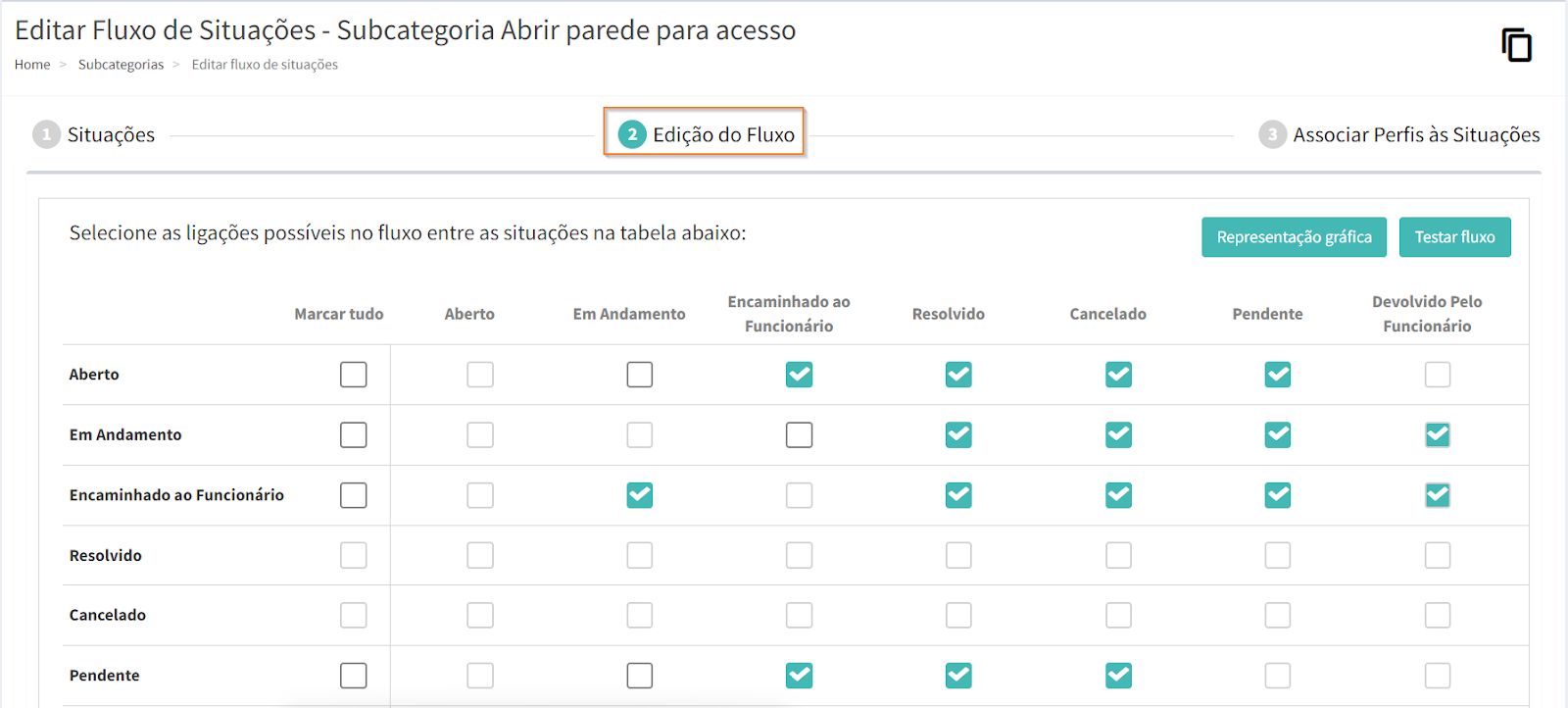Uncheck Pendente to Resolvido transition
Screen dimensions: 1568x708
[958, 676]
